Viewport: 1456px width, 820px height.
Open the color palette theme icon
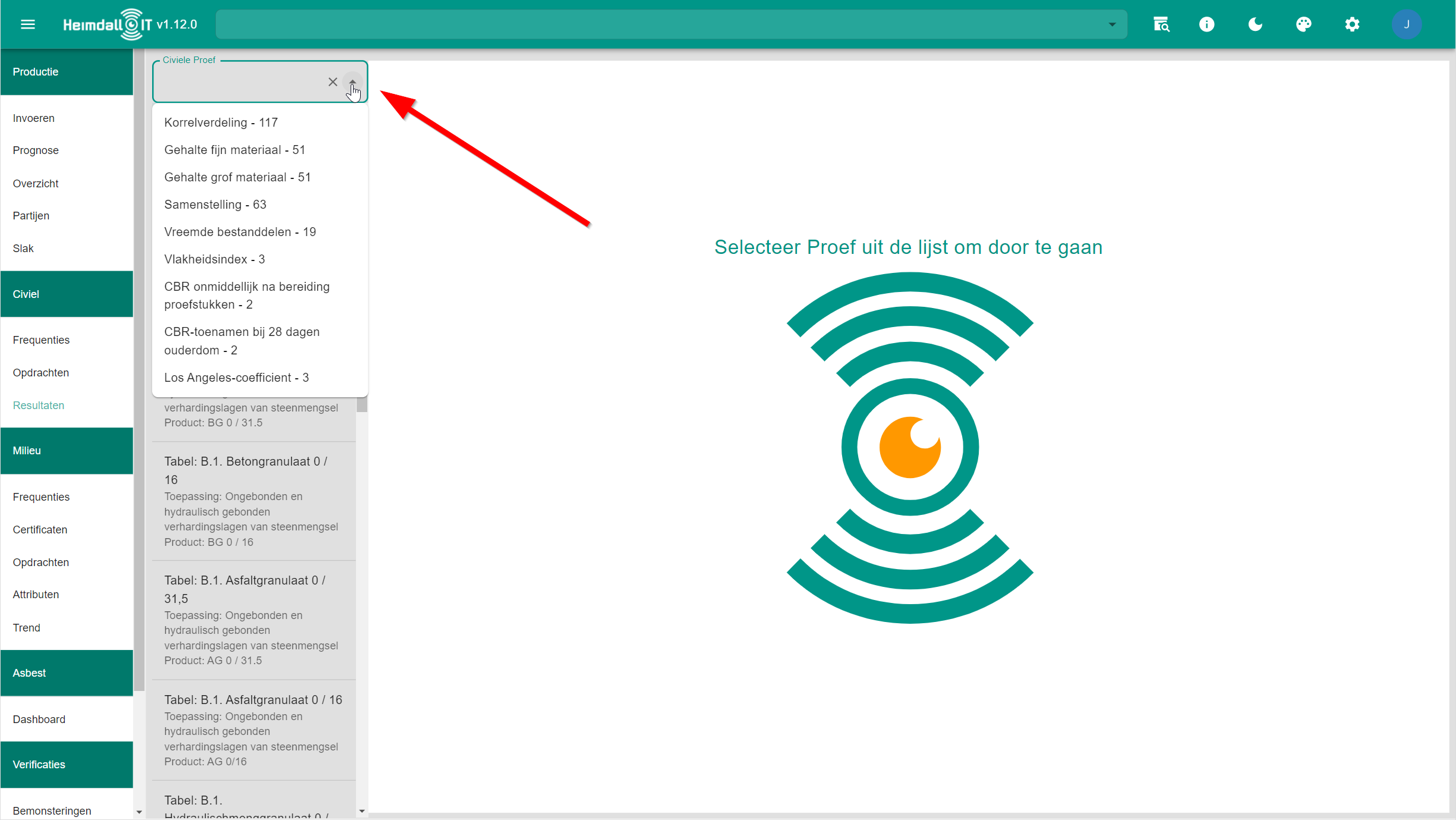(1303, 24)
